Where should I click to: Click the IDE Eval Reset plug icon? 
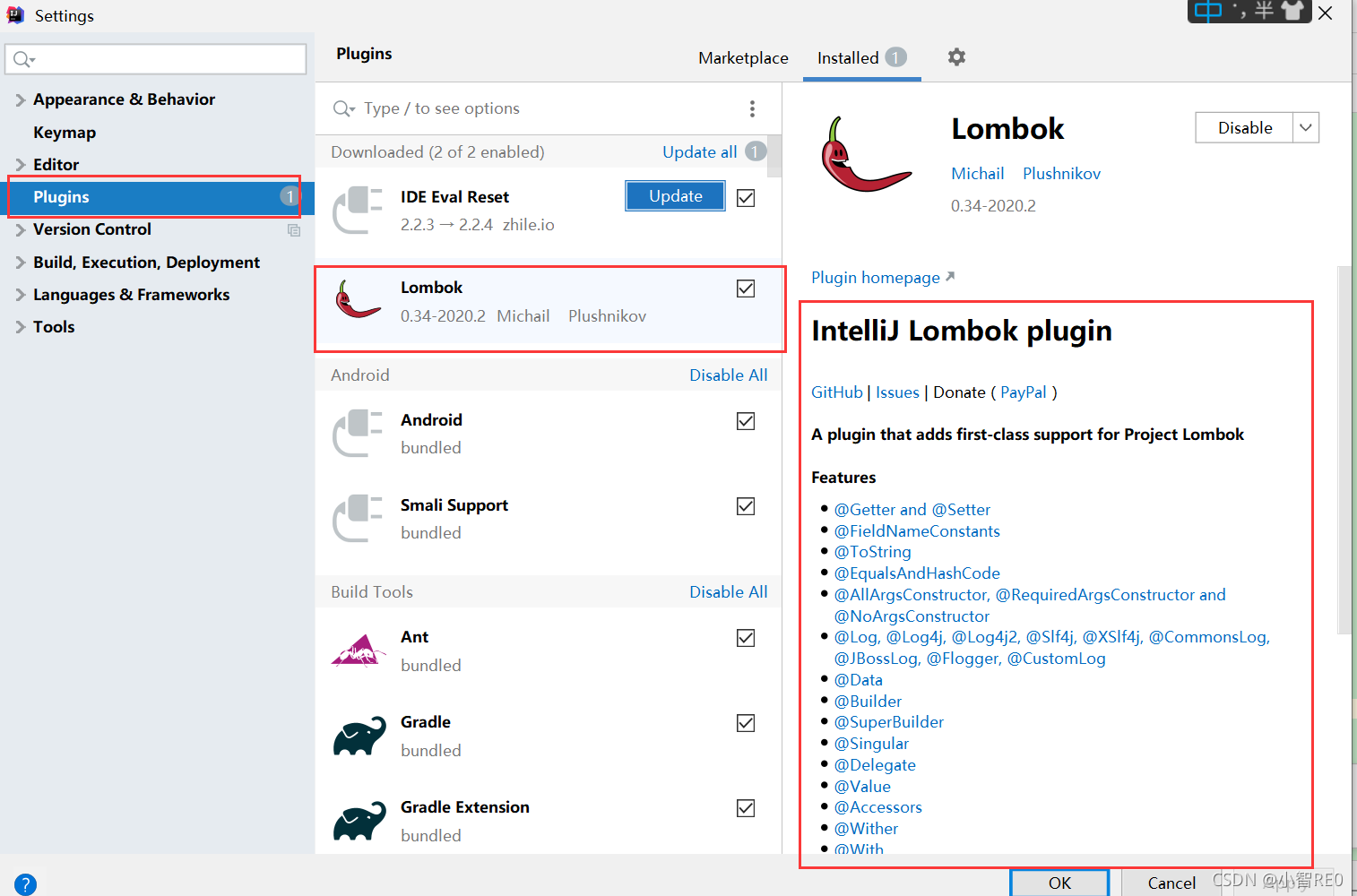point(357,210)
